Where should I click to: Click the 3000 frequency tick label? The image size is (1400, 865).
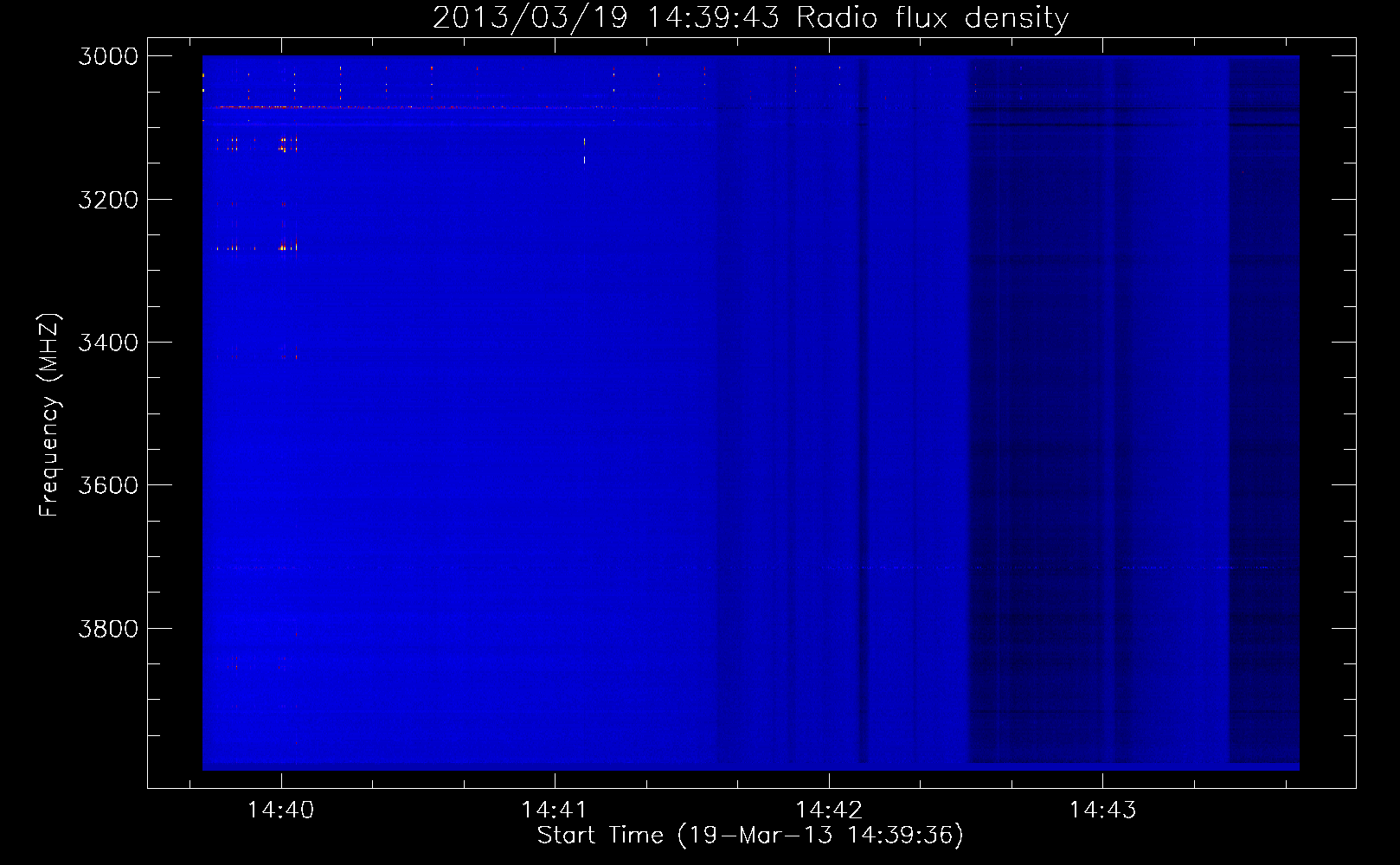(108, 56)
